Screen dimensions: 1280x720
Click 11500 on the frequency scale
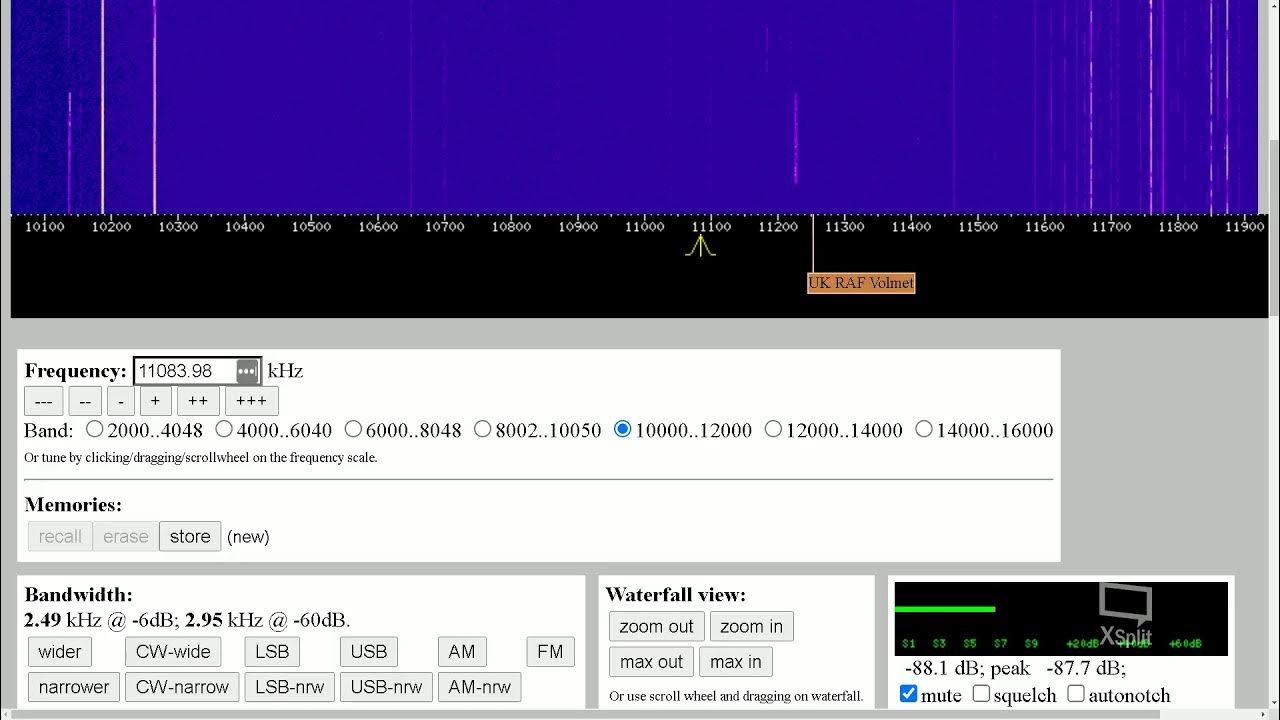pos(978,227)
